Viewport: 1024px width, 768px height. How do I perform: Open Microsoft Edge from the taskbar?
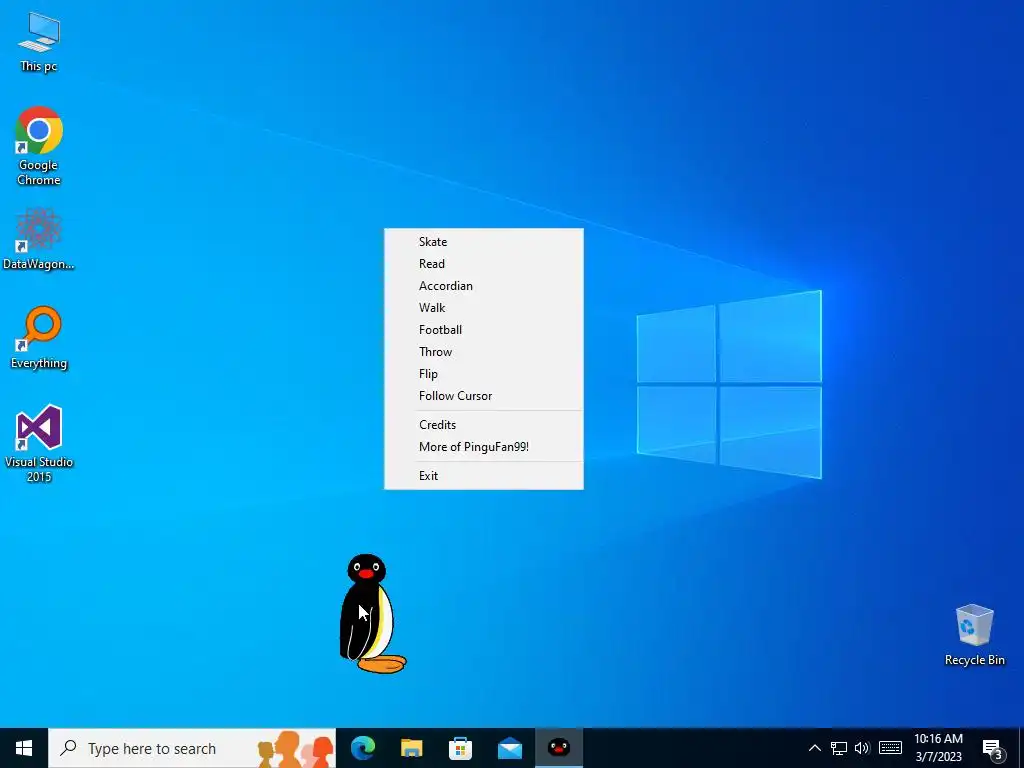tap(363, 748)
